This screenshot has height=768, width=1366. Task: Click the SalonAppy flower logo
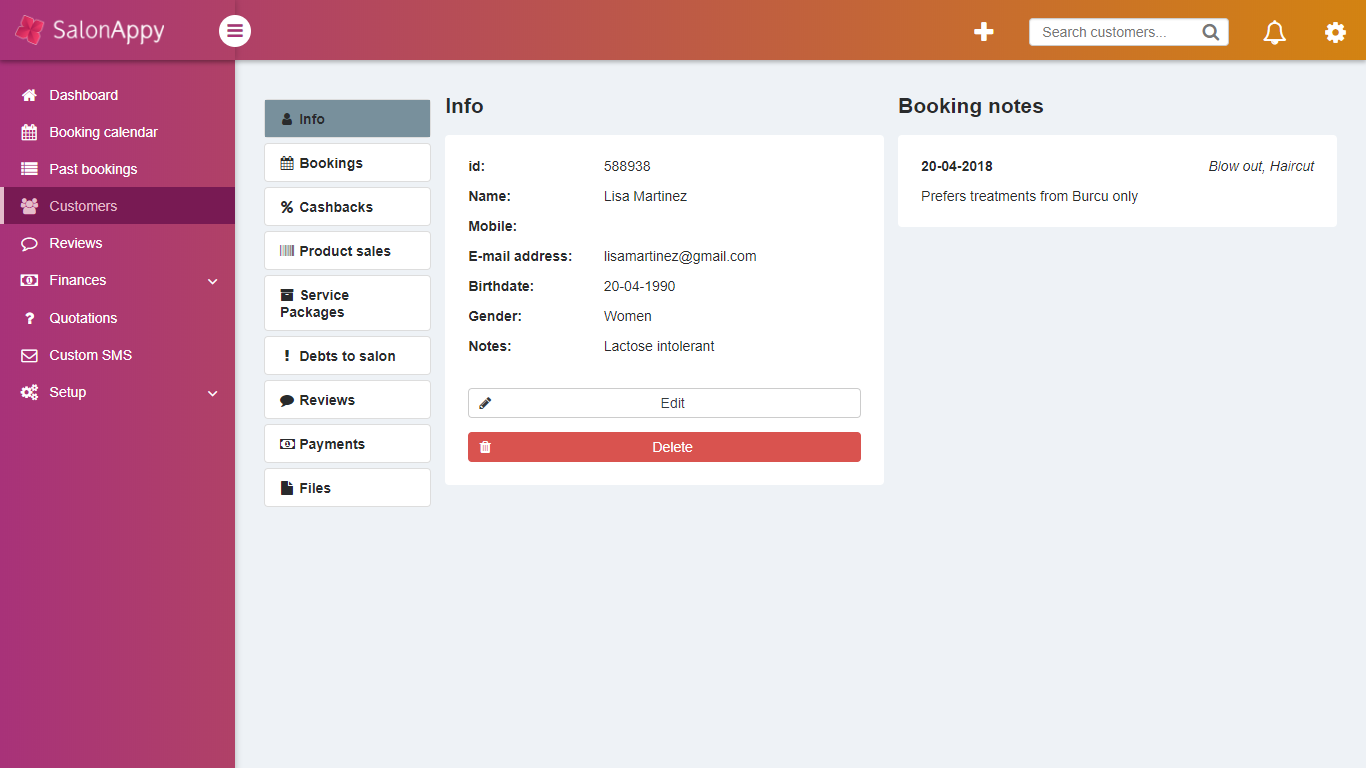pyautogui.click(x=29, y=30)
